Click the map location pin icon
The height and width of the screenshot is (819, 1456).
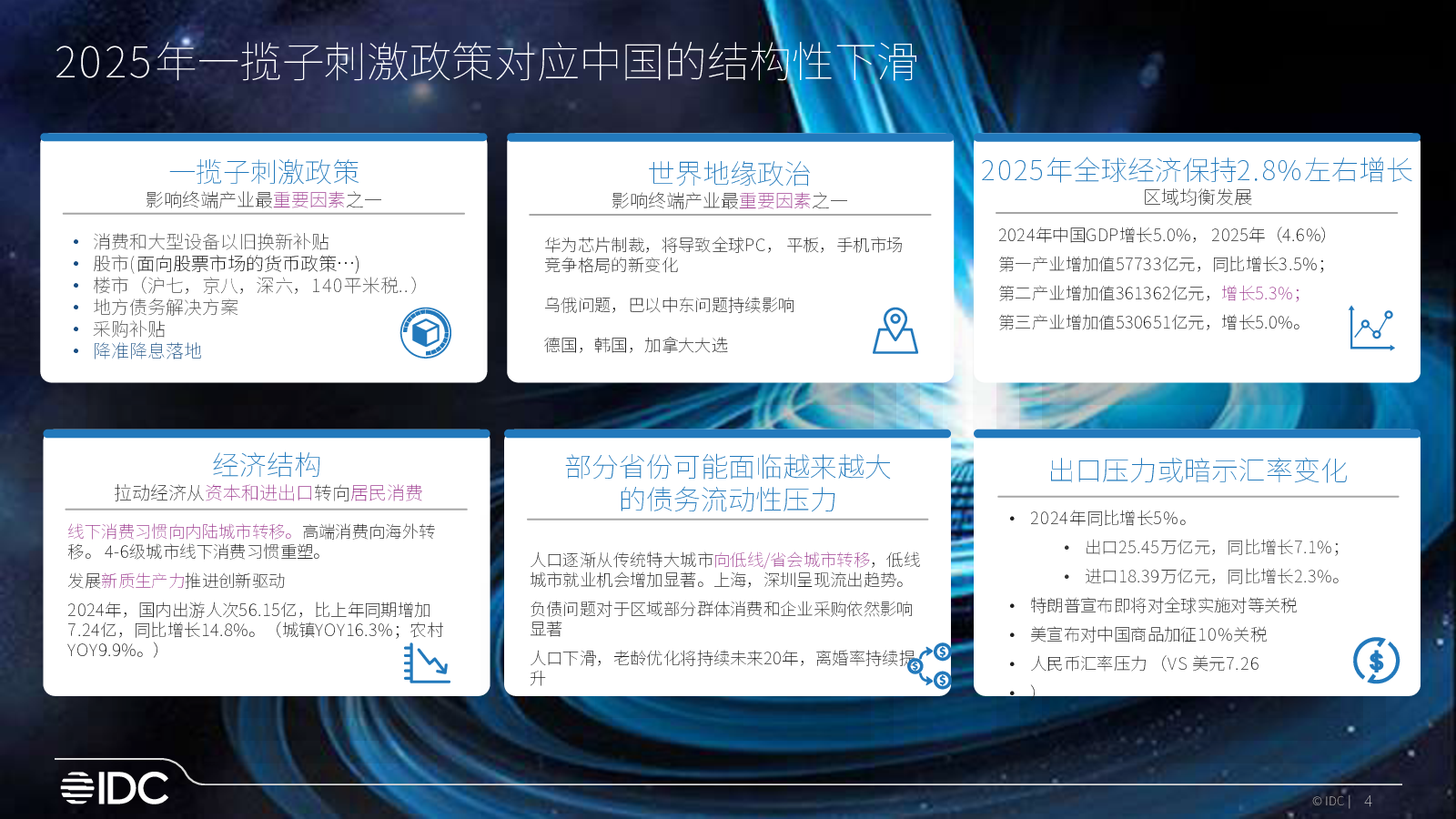point(895,330)
